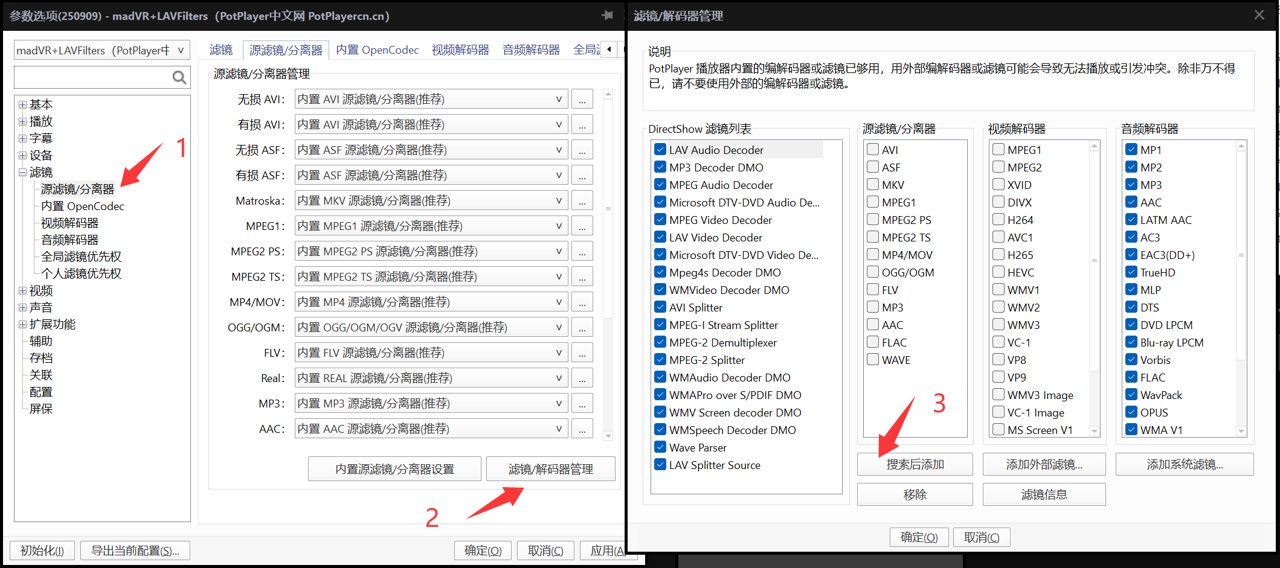The height and width of the screenshot is (568, 1280).
Task: Click 滤镜信息 button
Action: (x=1044, y=494)
